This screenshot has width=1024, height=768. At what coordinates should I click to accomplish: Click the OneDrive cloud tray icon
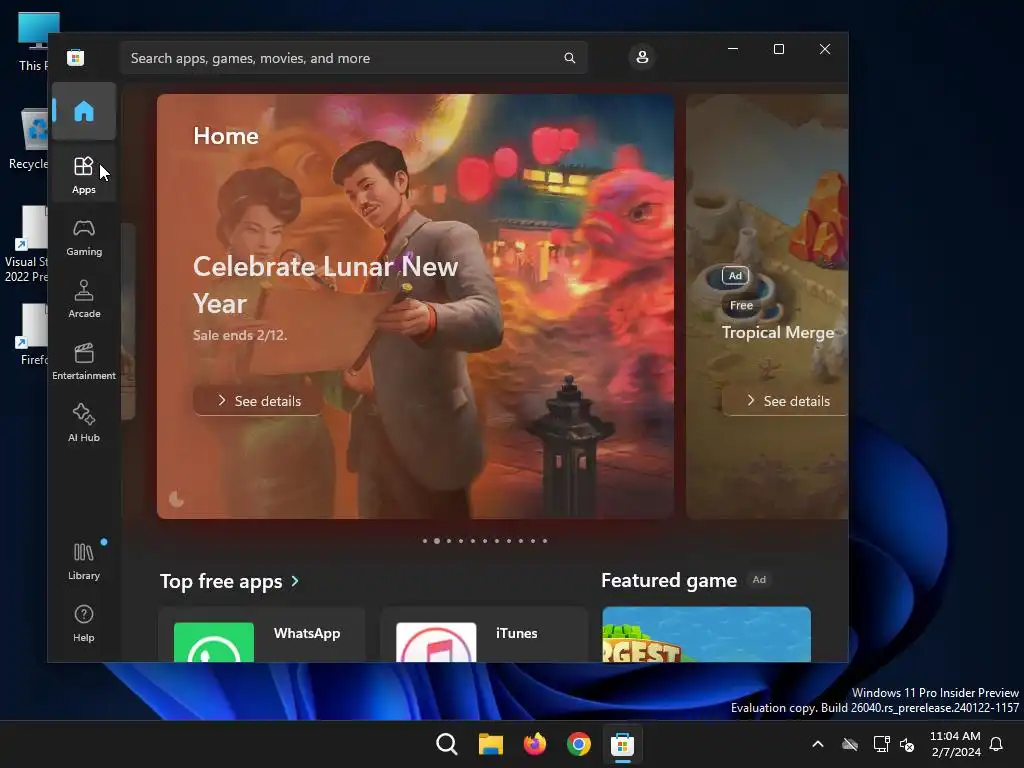coord(850,744)
